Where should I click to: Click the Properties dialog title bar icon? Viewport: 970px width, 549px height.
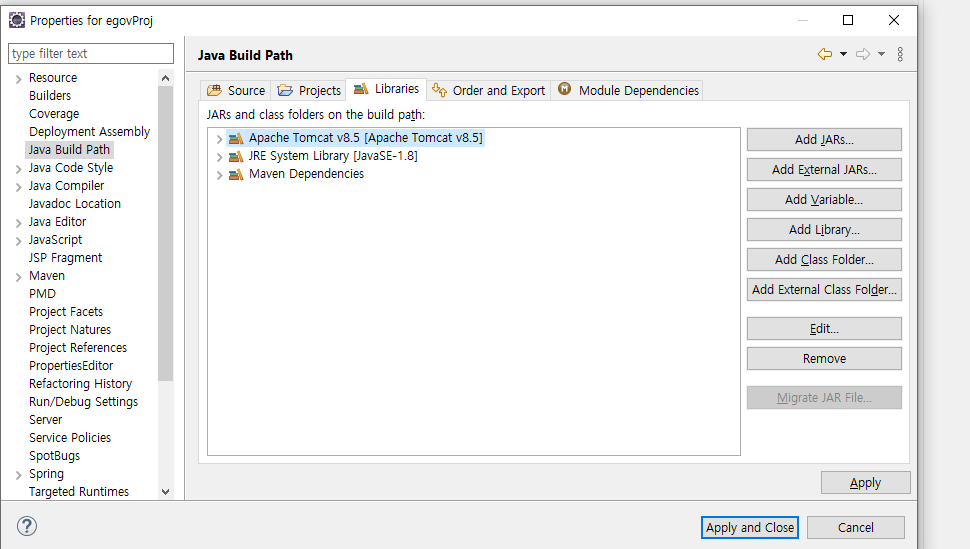tap(17, 20)
